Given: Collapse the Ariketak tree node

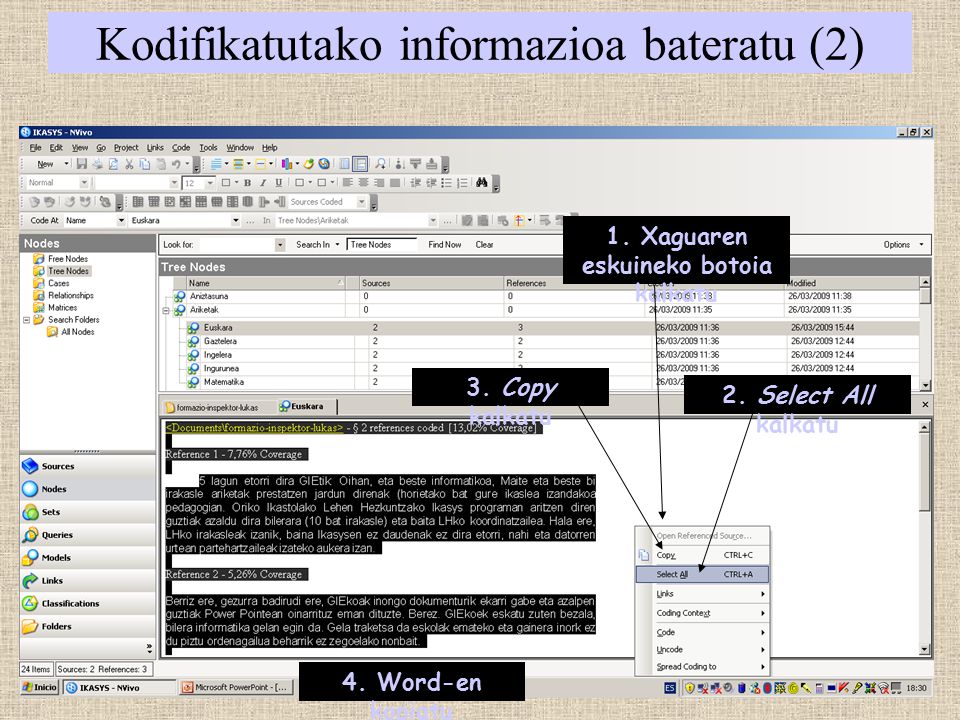Looking at the screenshot, I should 166,310.
